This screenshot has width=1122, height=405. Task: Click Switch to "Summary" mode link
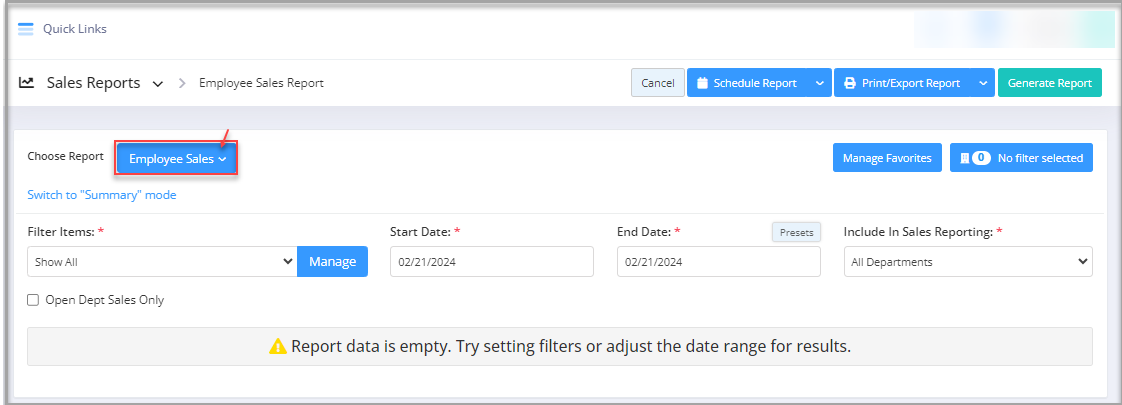coord(102,195)
